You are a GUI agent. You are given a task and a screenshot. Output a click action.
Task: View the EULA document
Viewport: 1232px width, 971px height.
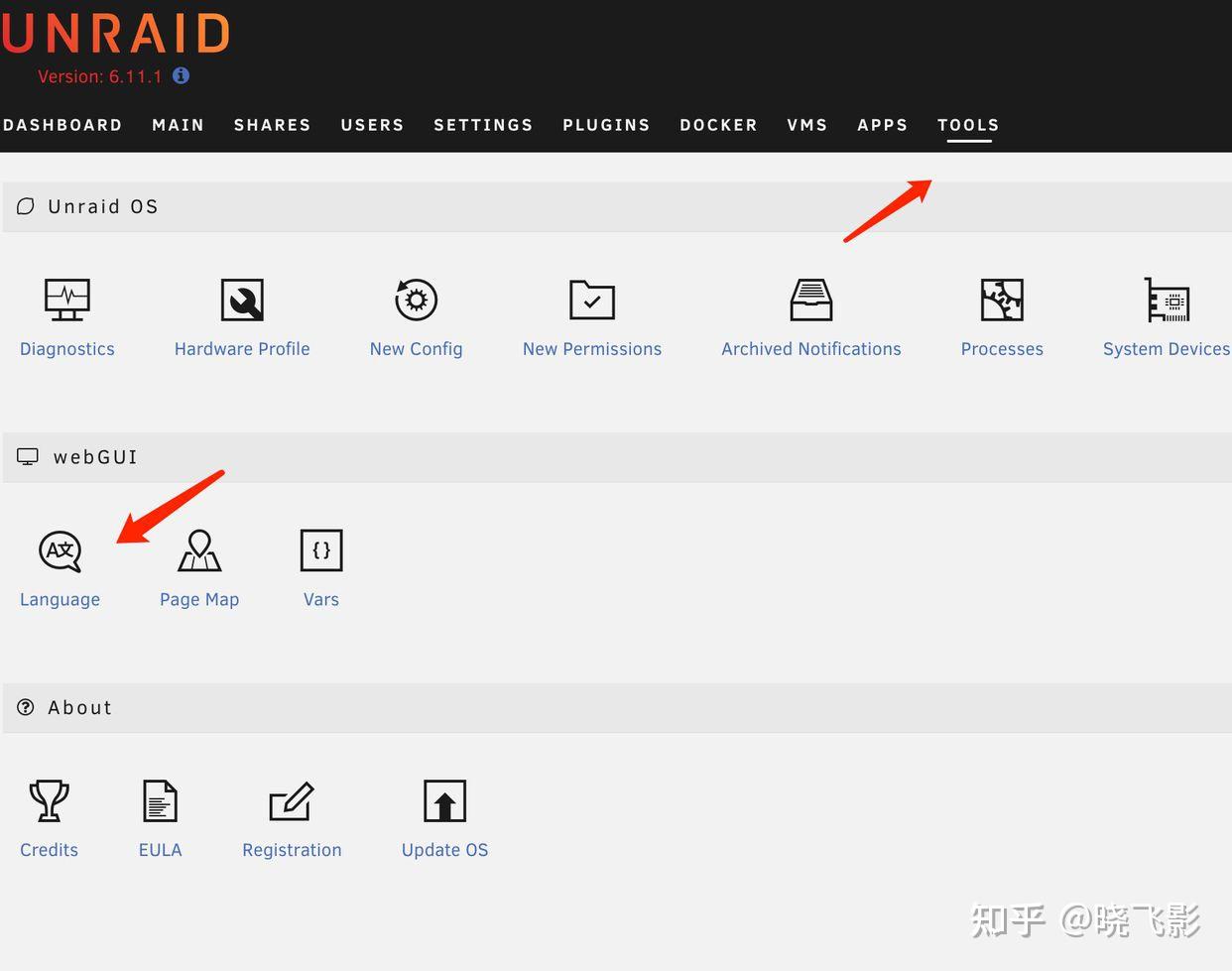[x=160, y=816]
